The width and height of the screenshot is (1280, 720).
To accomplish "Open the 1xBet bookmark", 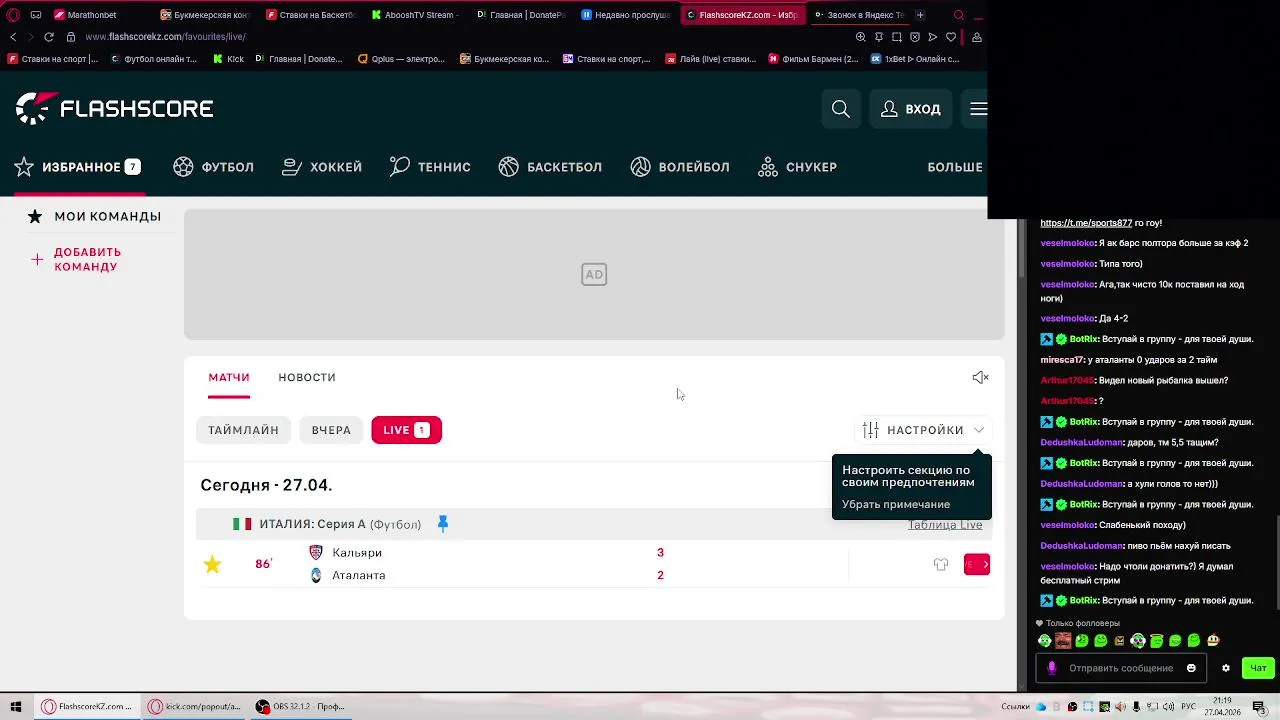I will (x=915, y=59).
